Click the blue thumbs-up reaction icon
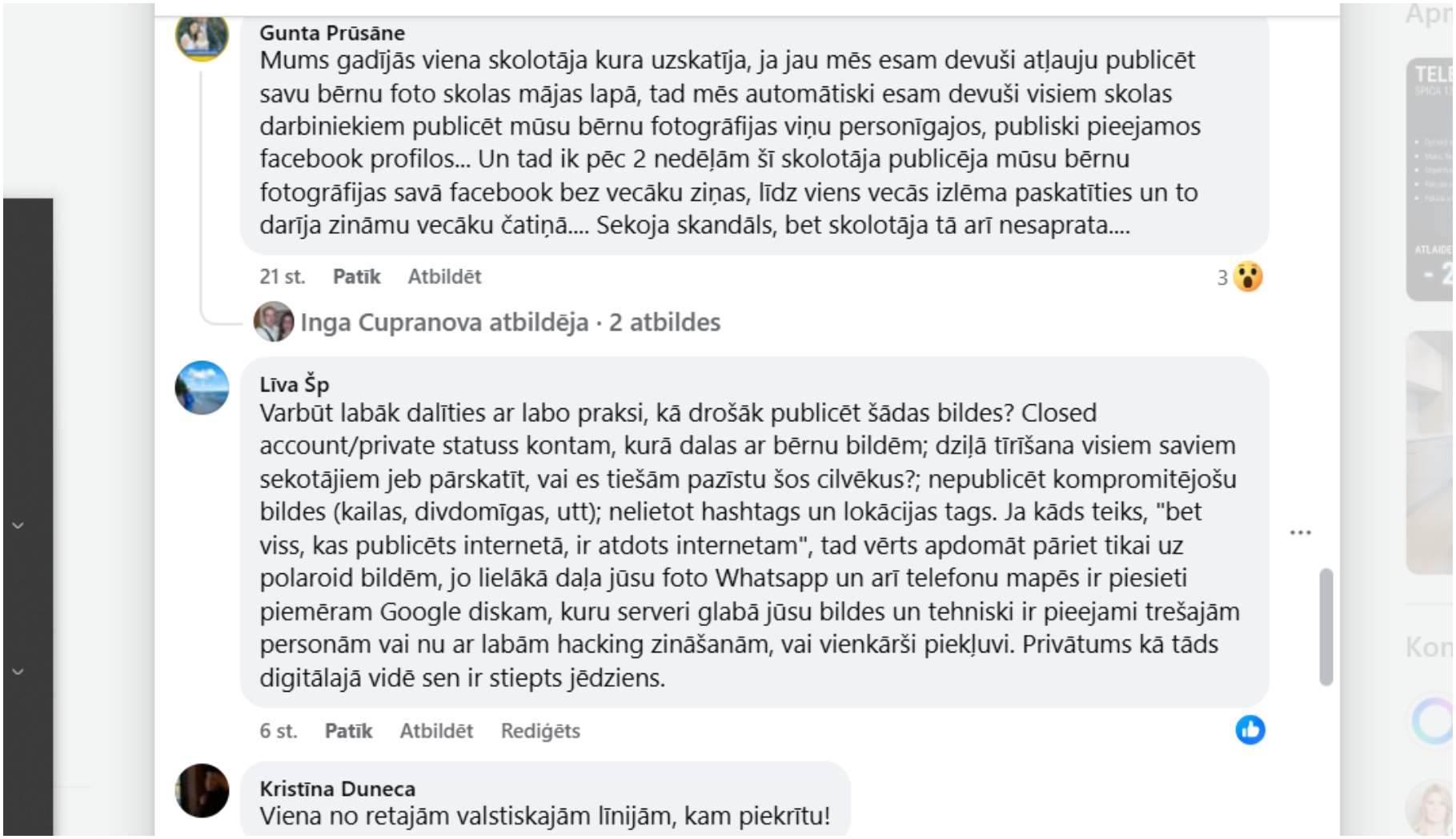 pos(1249,730)
